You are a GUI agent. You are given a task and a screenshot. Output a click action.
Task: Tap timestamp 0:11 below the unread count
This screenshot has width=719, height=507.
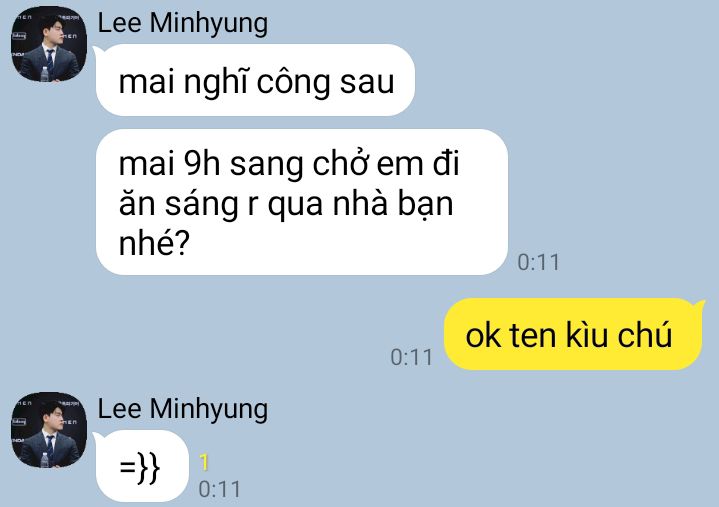219,489
